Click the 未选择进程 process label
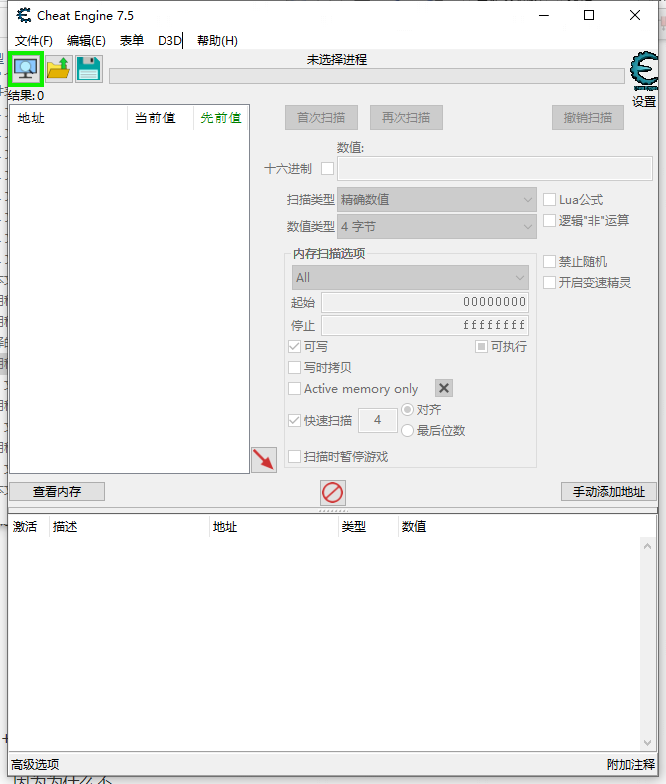Viewport: 666px width, 784px height. click(x=336, y=60)
